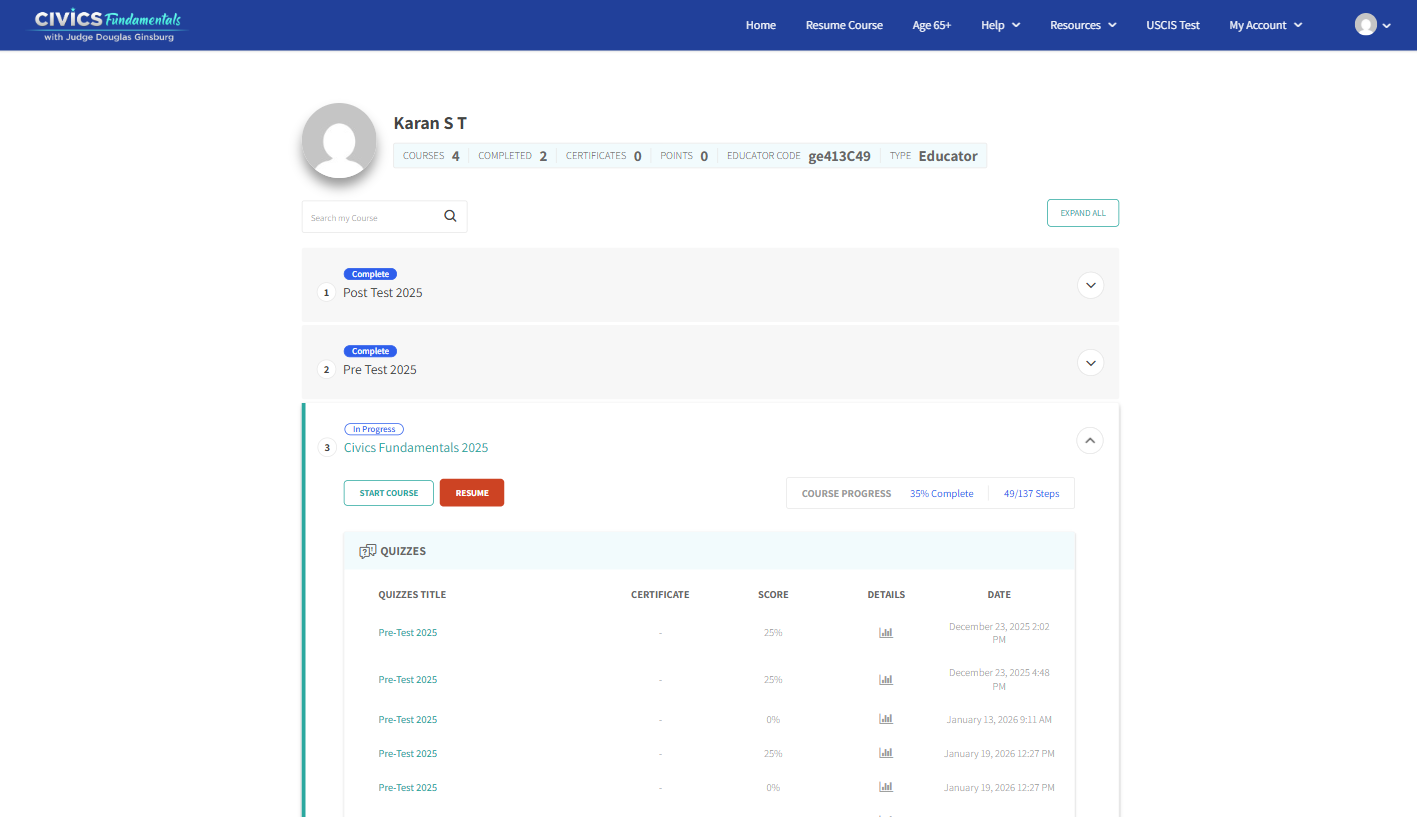Expand the Post Test 2025 course row

(x=1090, y=285)
